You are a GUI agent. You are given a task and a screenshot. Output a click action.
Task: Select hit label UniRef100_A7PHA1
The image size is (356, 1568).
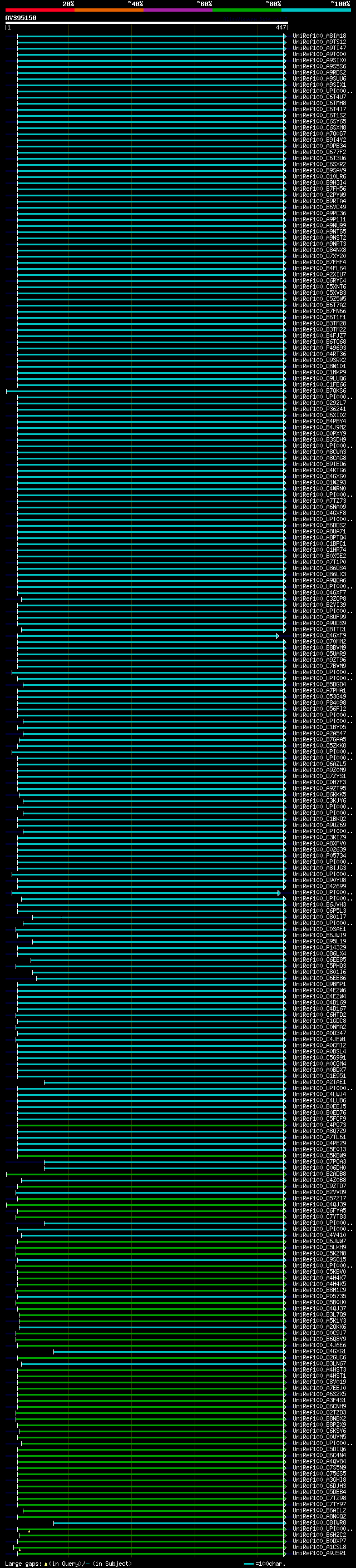[319, 691]
